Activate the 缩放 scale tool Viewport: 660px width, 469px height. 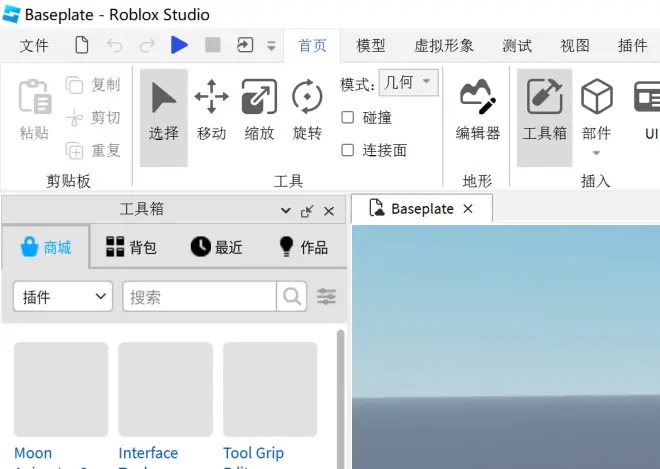pyautogui.click(x=259, y=110)
